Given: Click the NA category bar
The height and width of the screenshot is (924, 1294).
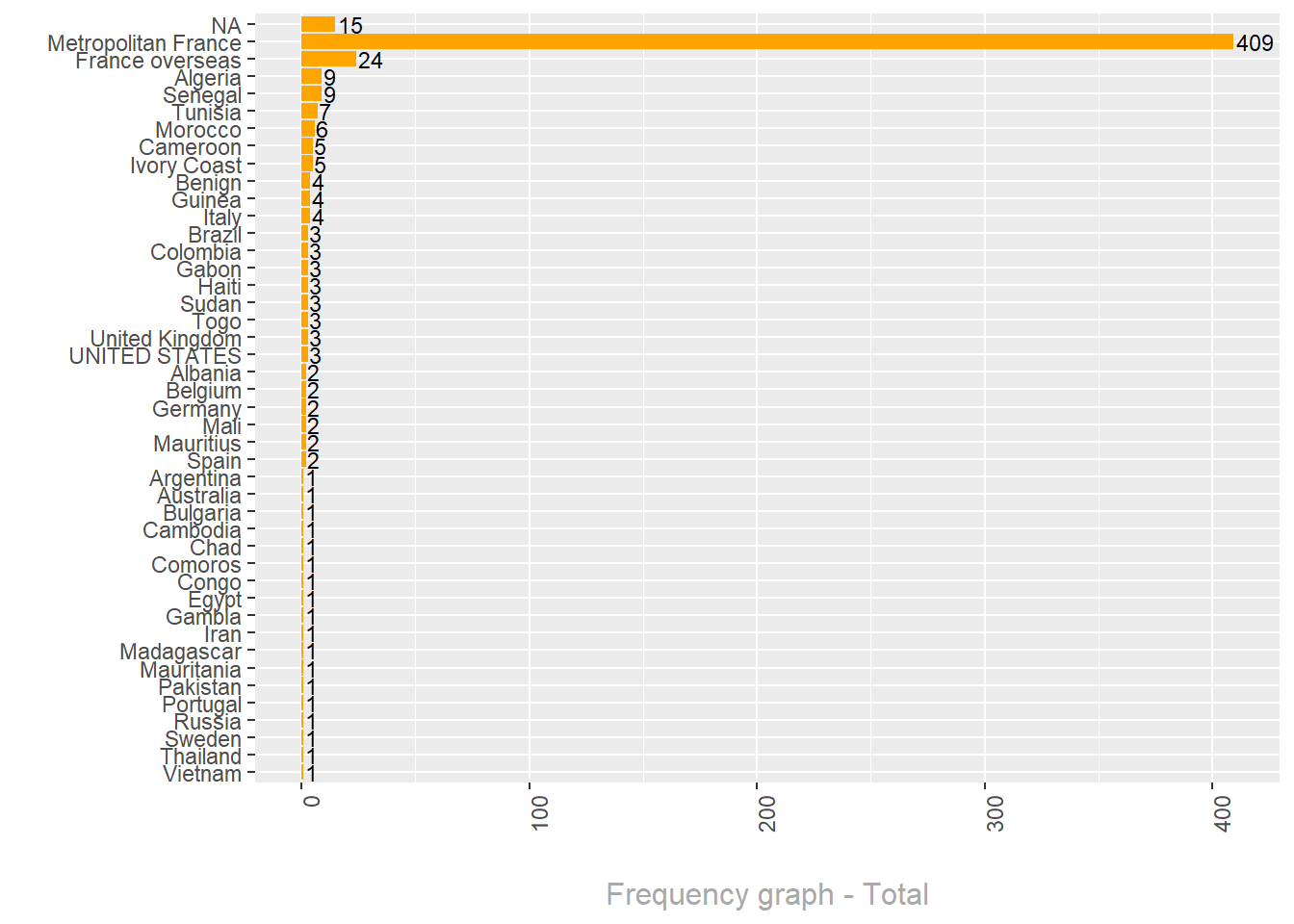Looking at the screenshot, I should pyautogui.click(x=318, y=24).
